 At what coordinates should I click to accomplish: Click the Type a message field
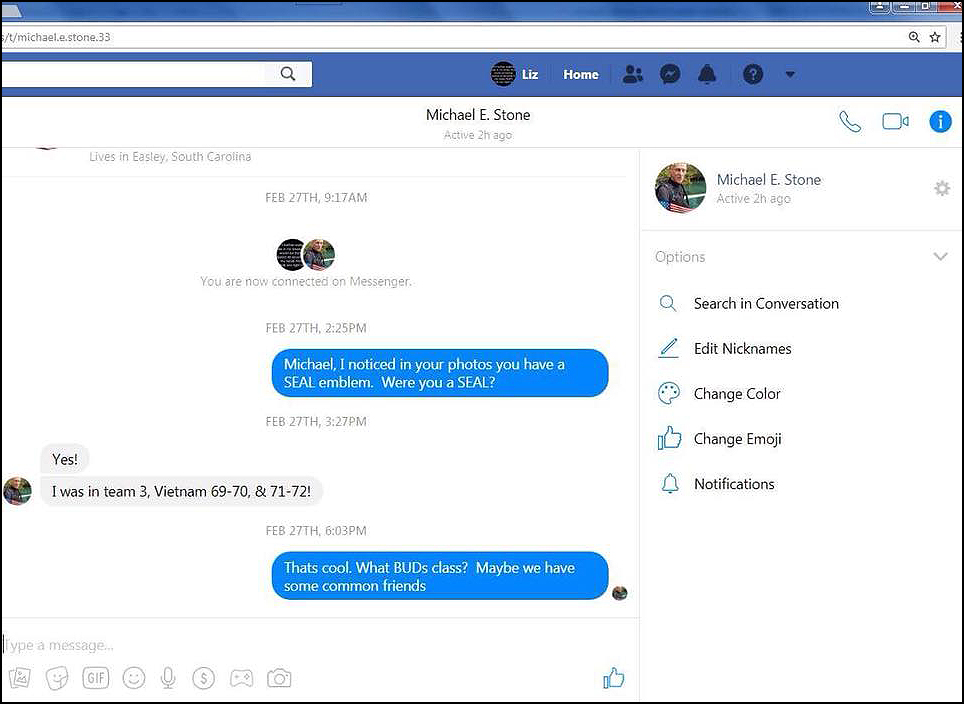[300, 645]
